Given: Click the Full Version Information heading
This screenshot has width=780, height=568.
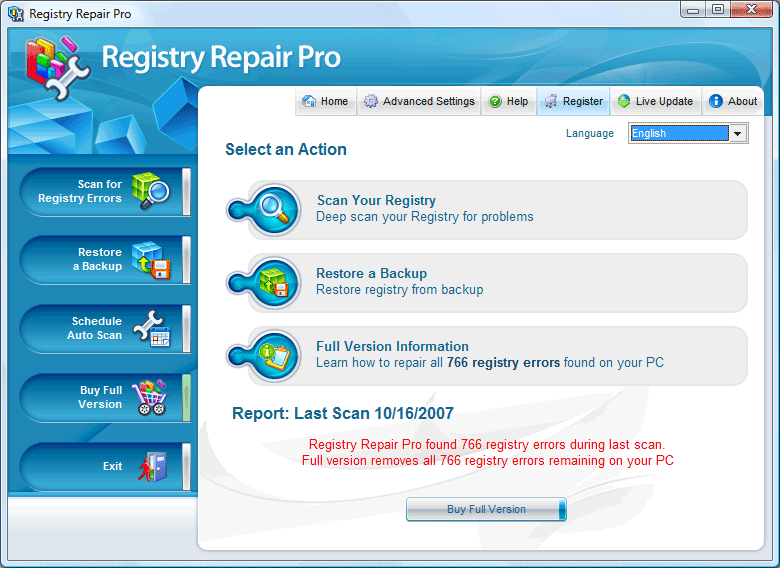Looking at the screenshot, I should pos(392,346).
